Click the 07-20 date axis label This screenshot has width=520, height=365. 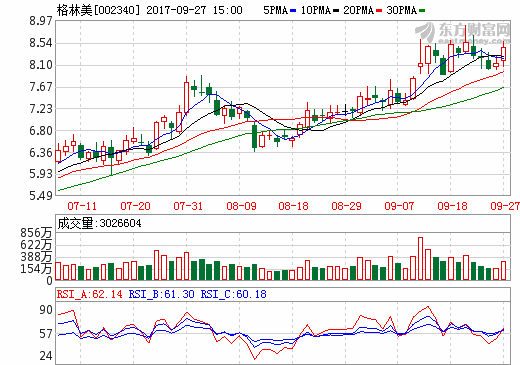pyautogui.click(x=135, y=206)
